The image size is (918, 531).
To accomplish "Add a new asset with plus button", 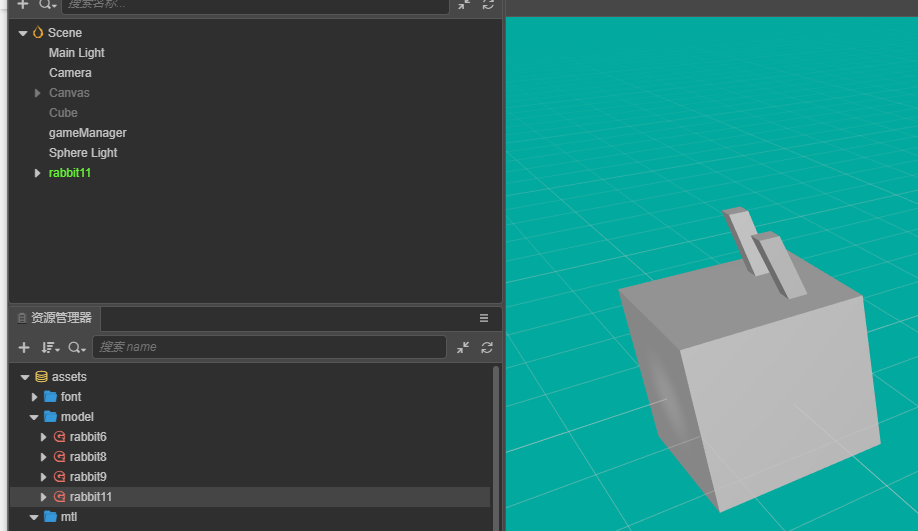I will (x=24, y=348).
